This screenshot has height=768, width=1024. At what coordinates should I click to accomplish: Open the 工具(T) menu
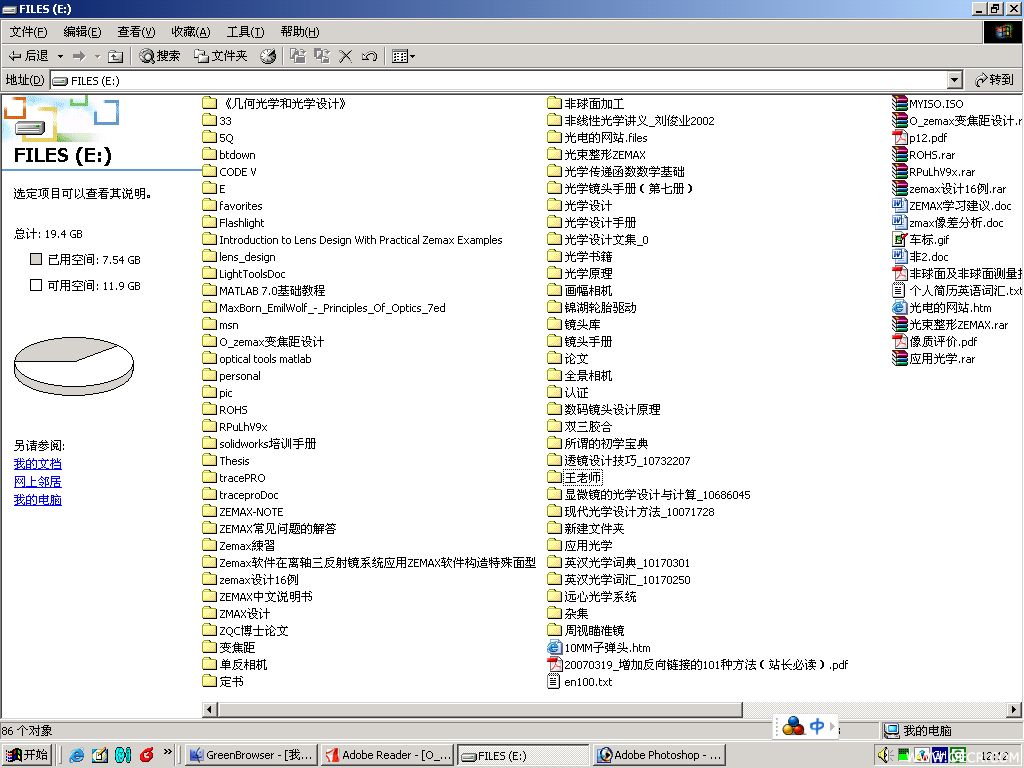click(x=245, y=32)
